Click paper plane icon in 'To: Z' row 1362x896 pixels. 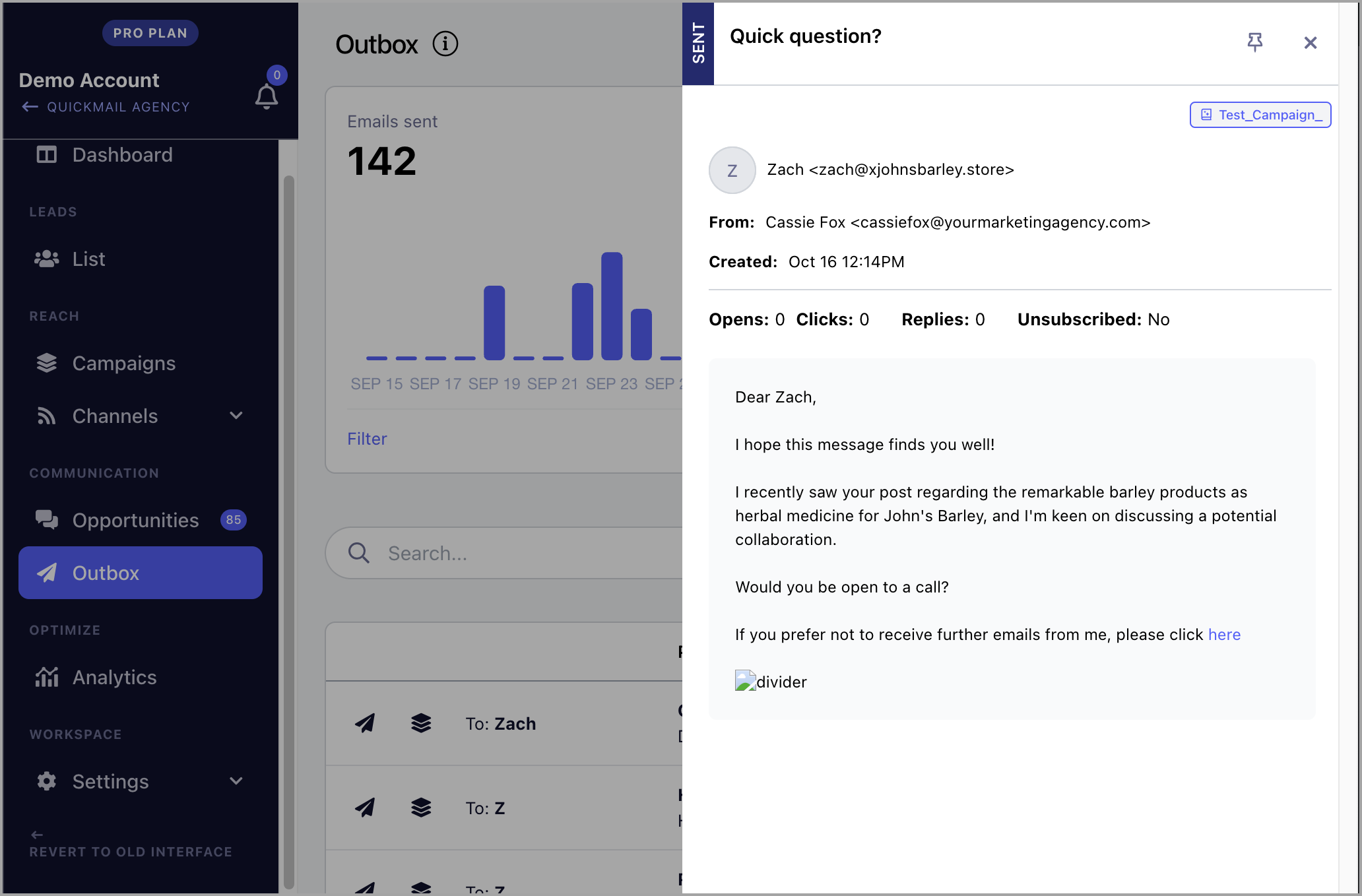pyautogui.click(x=365, y=808)
